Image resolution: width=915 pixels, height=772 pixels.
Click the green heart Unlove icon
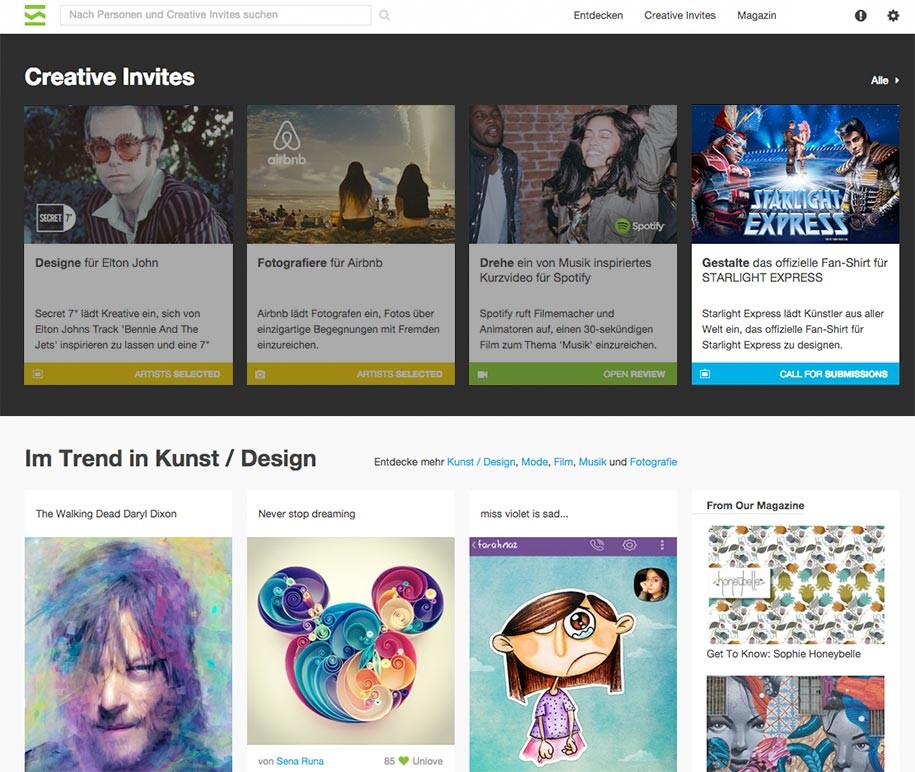click(403, 761)
